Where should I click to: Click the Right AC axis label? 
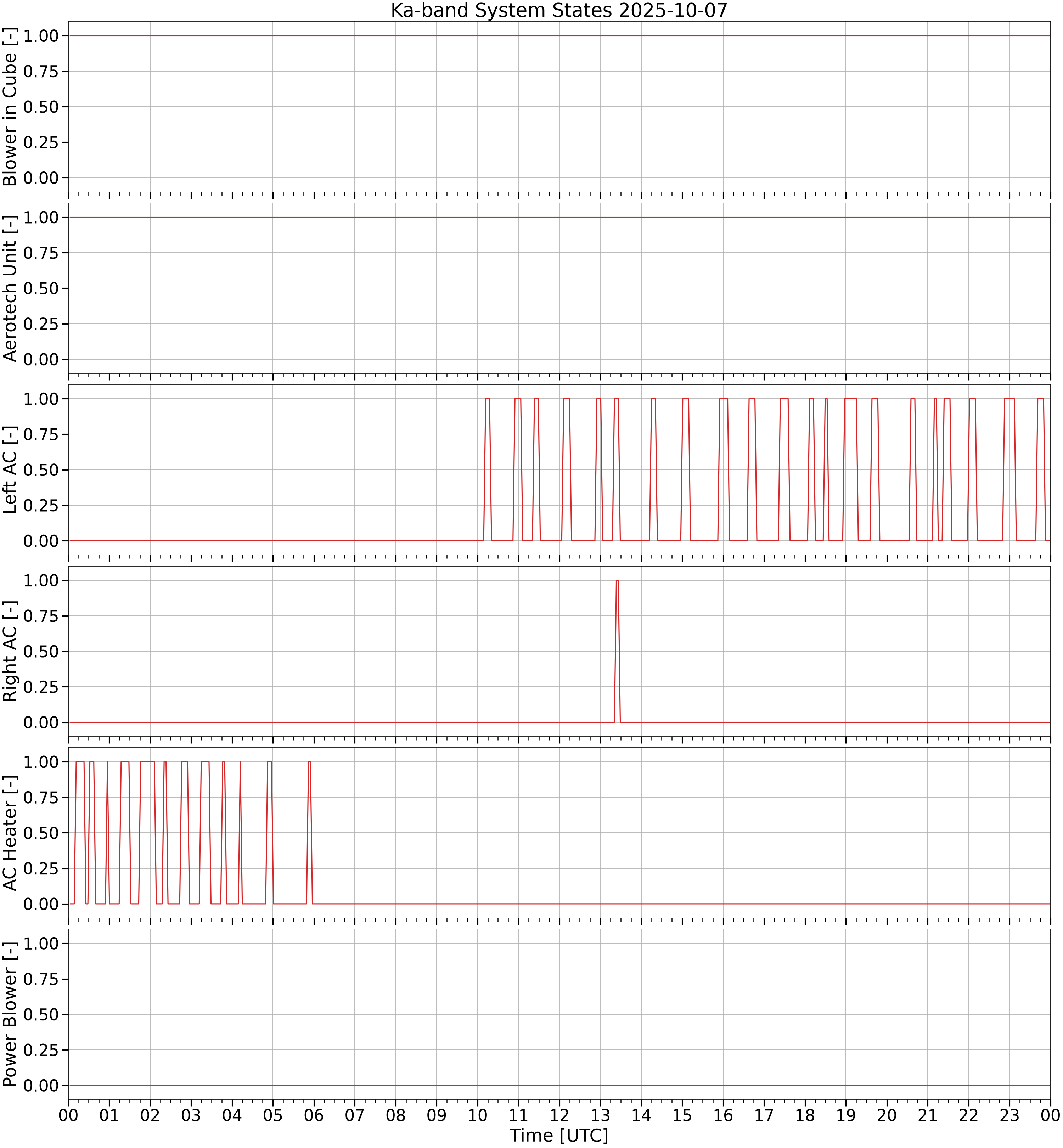coord(10,651)
